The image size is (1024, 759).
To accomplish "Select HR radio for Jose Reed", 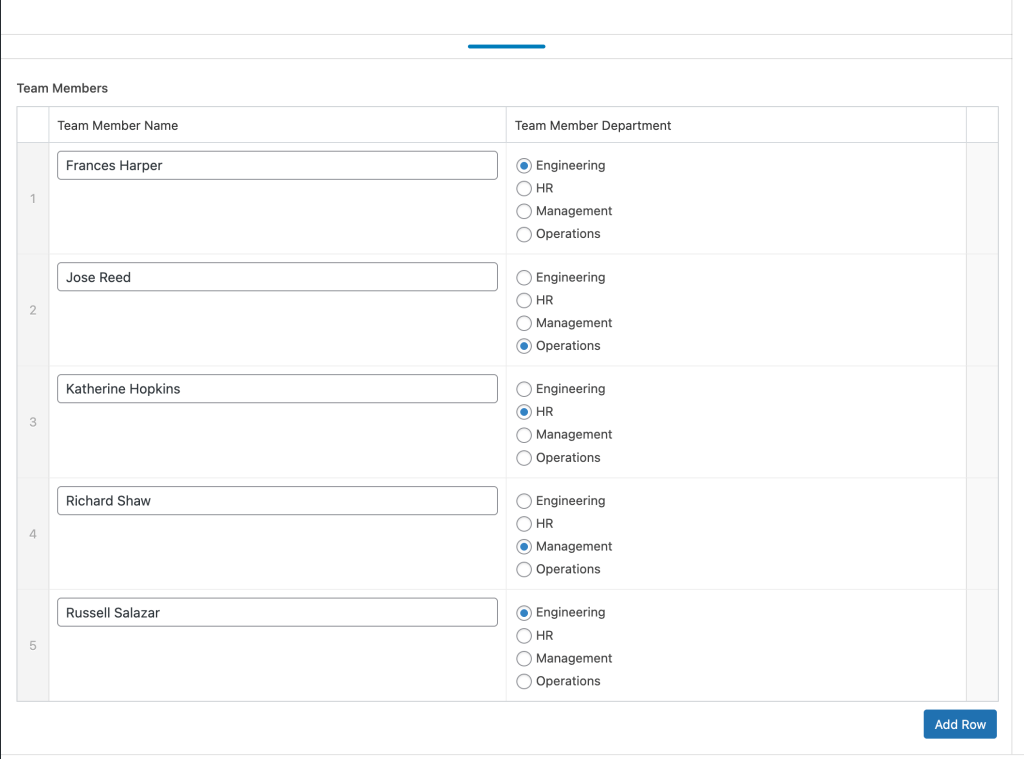I will pyautogui.click(x=524, y=300).
